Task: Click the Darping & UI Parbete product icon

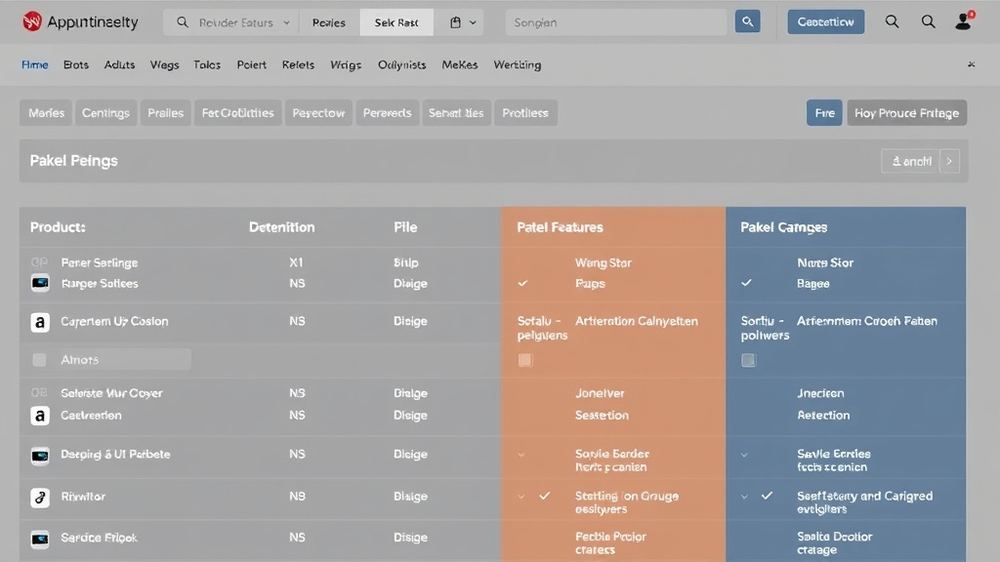Action: (40, 455)
